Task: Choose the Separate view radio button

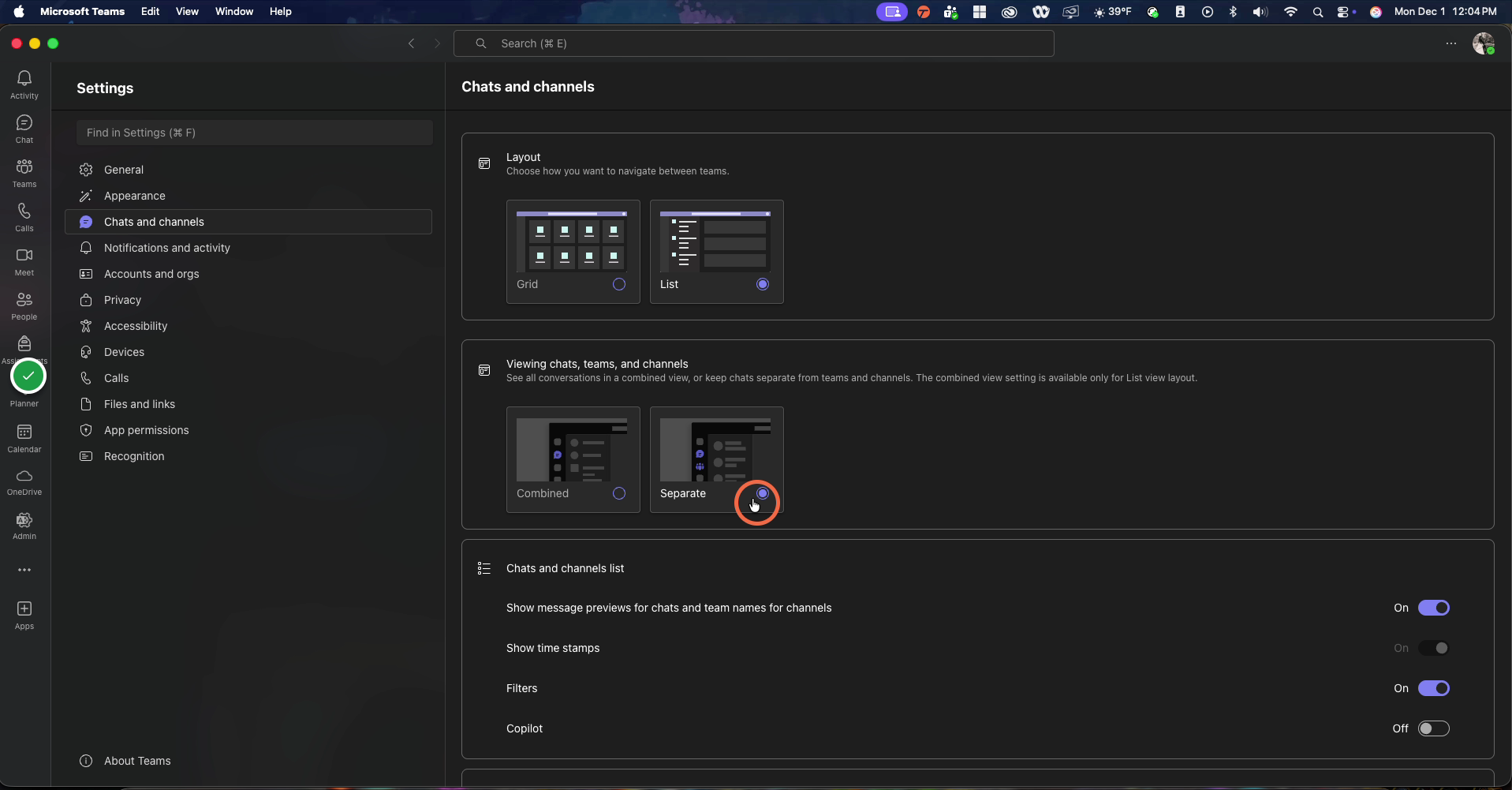Action: [763, 493]
